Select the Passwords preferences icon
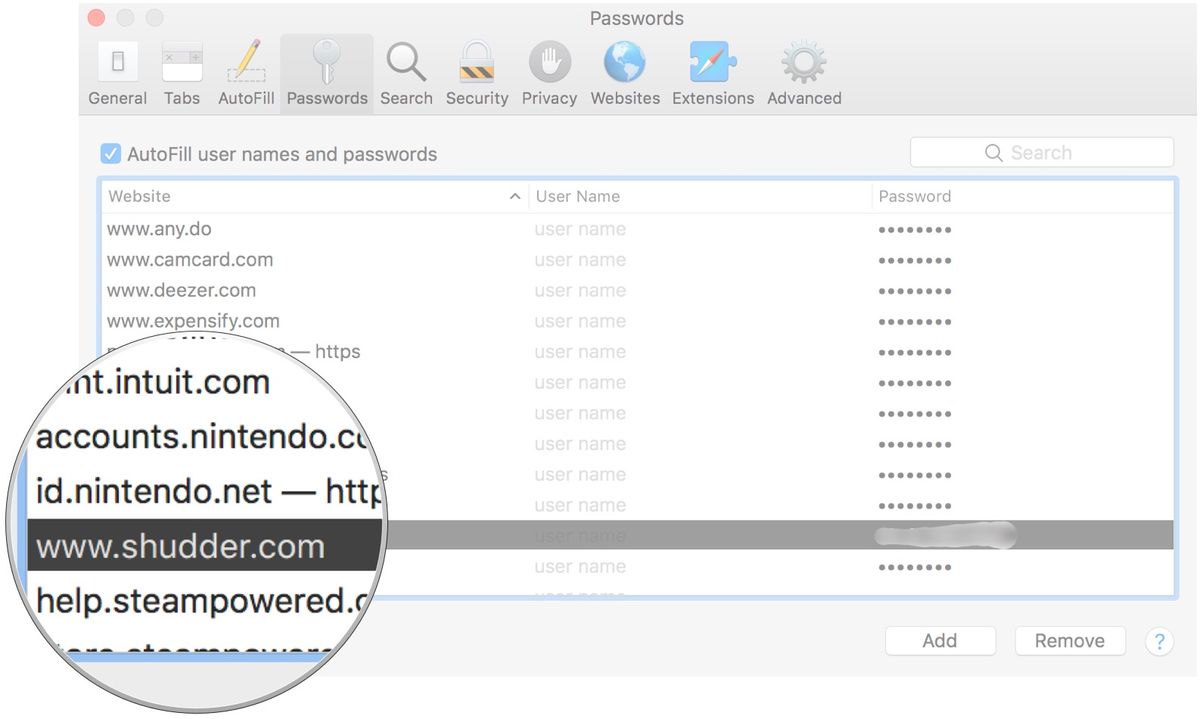The height and width of the screenshot is (719, 1200). [x=326, y=71]
